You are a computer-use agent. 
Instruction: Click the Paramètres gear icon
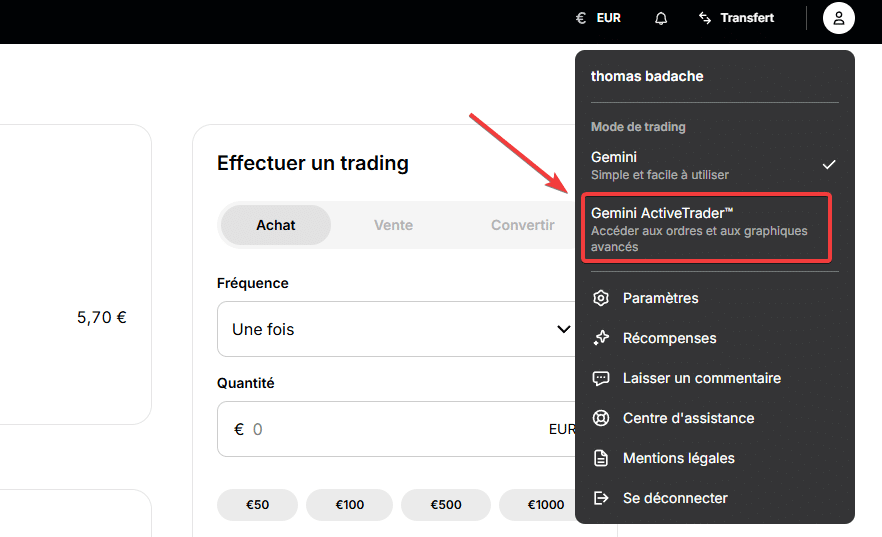[x=601, y=298]
